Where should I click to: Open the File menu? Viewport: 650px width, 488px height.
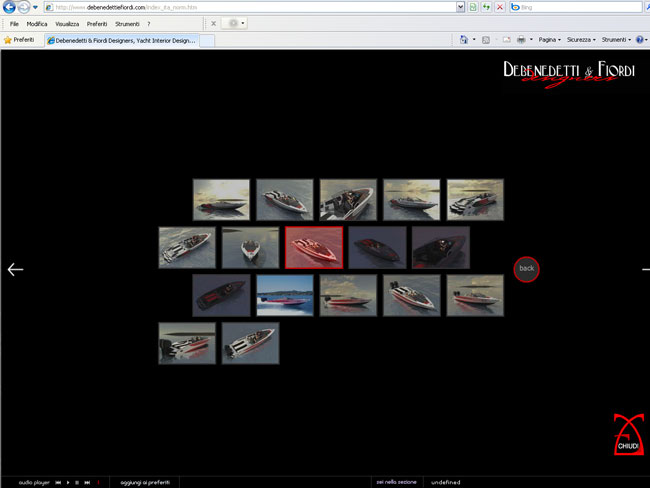(x=14, y=24)
